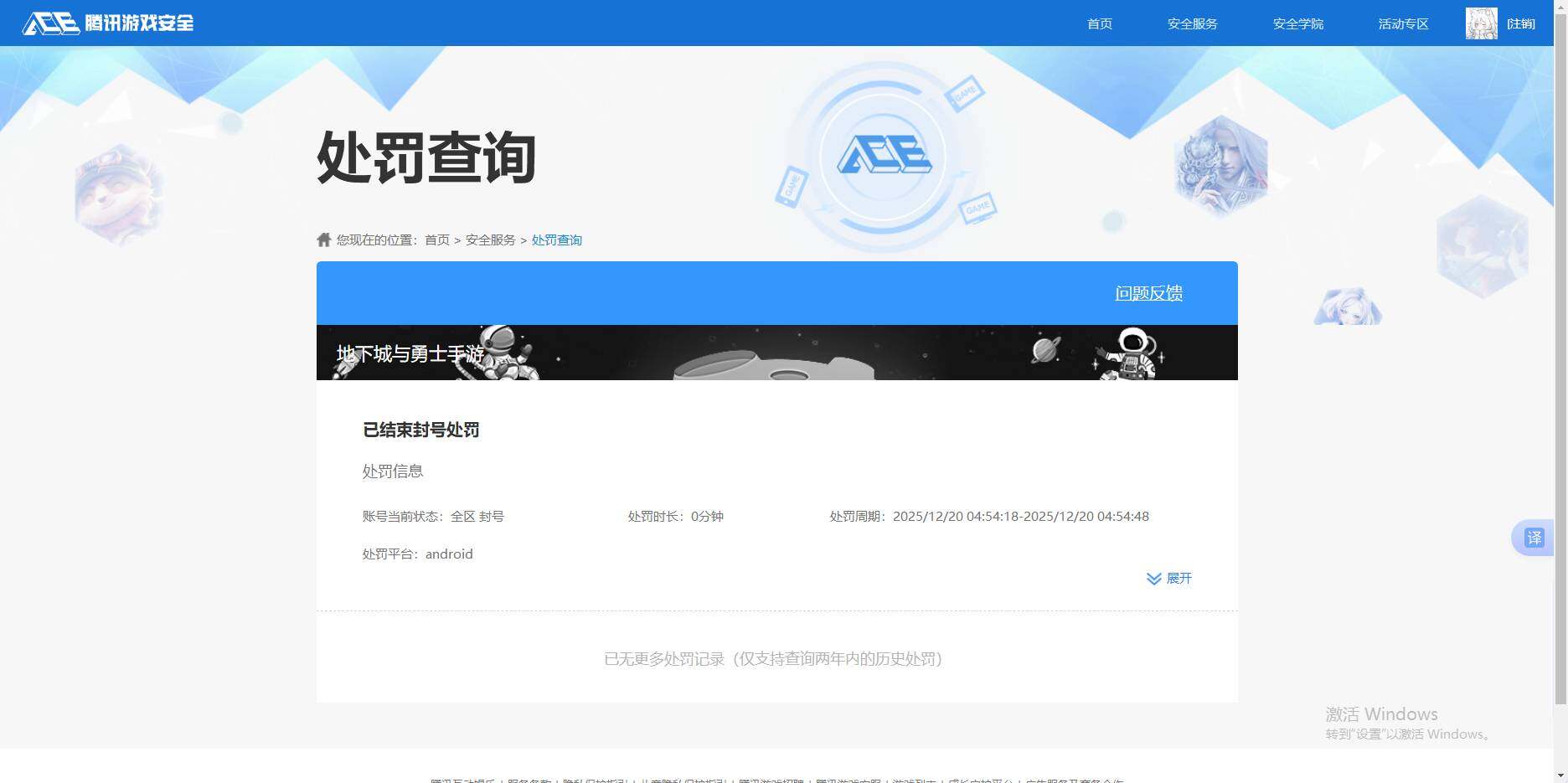Open the 问题反馈 feedback link
The image size is (1568, 783).
[x=1148, y=293]
